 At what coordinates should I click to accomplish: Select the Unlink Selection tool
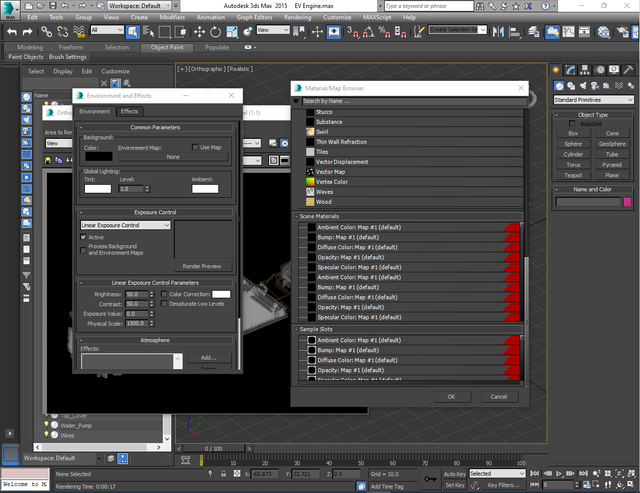62,32
